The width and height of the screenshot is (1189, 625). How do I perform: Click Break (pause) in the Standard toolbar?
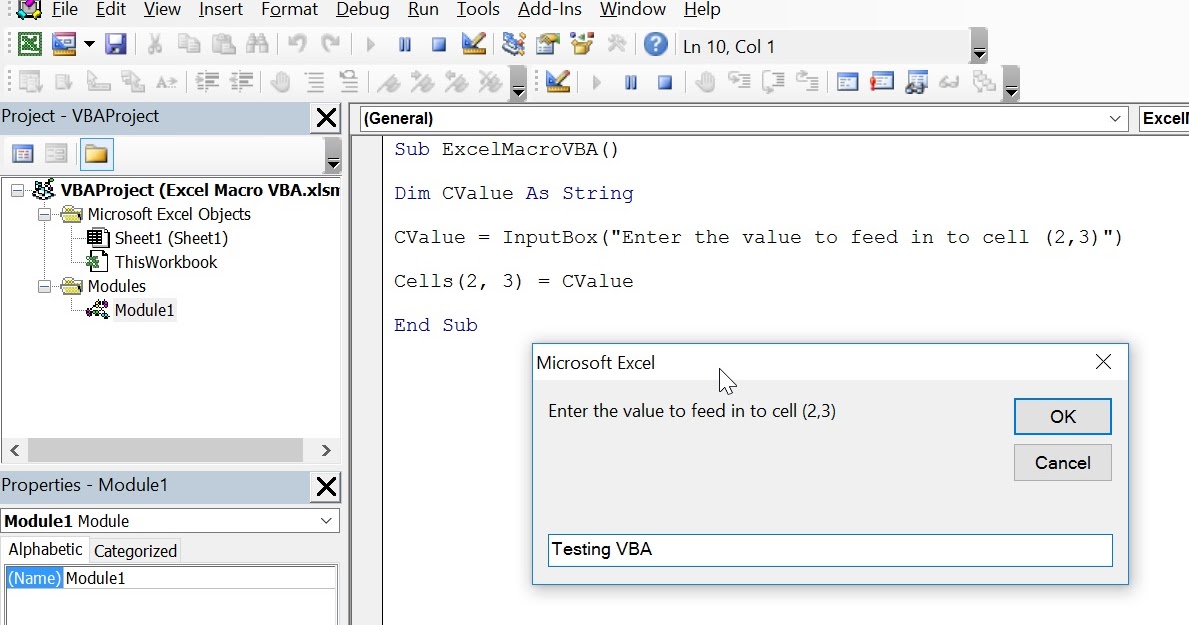click(x=405, y=45)
